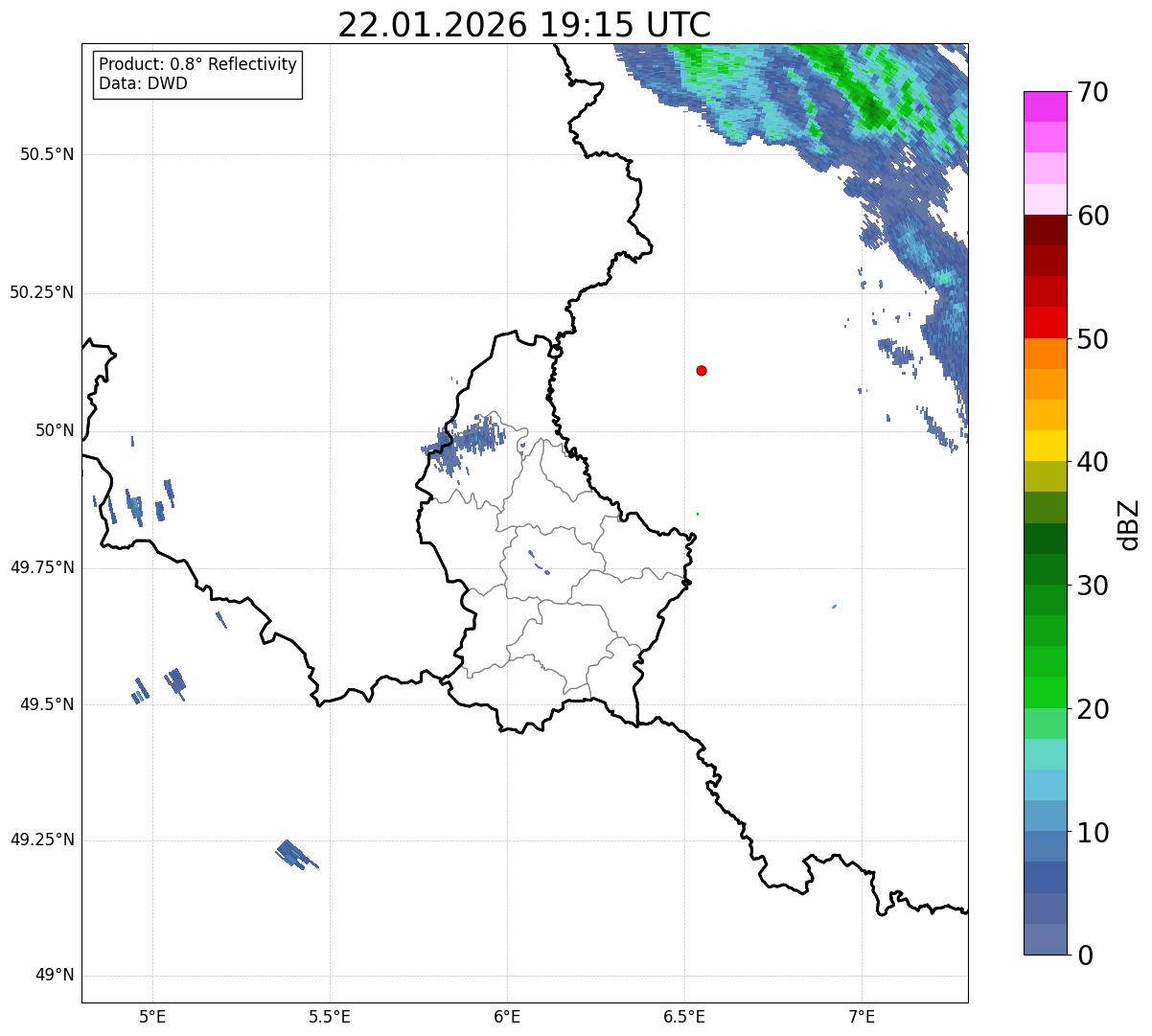This screenshot has width=1152, height=1036.
Task: Click the 7°E longitude label
Action: 862,1016
